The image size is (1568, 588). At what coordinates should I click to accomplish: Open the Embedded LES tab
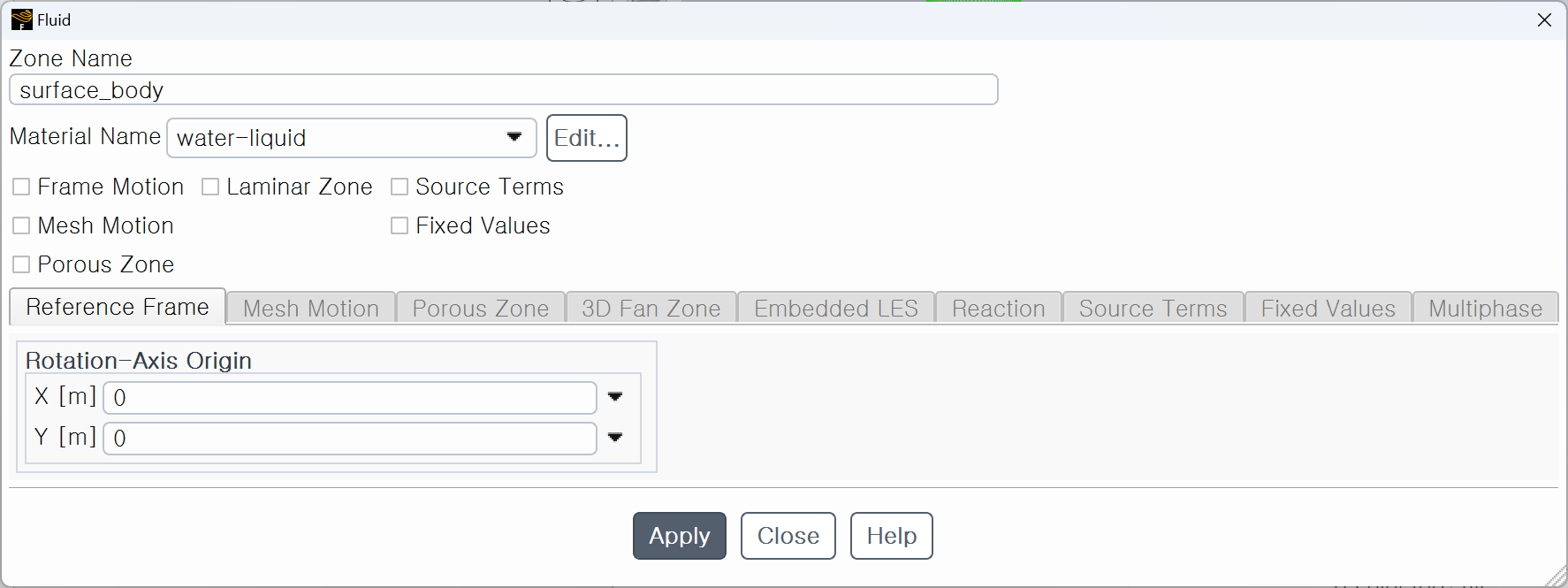click(x=836, y=309)
